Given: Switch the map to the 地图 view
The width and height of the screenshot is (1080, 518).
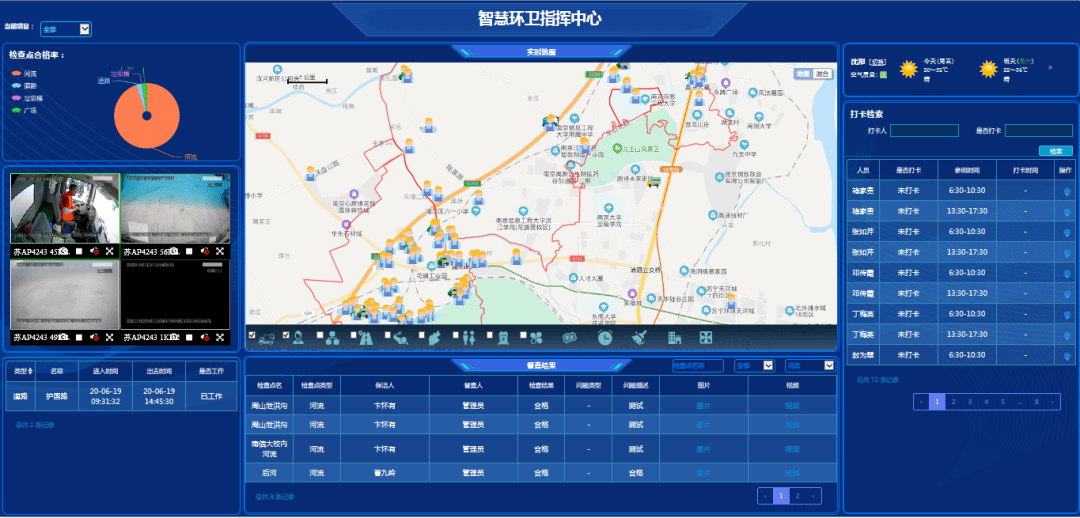Looking at the screenshot, I should click(804, 74).
